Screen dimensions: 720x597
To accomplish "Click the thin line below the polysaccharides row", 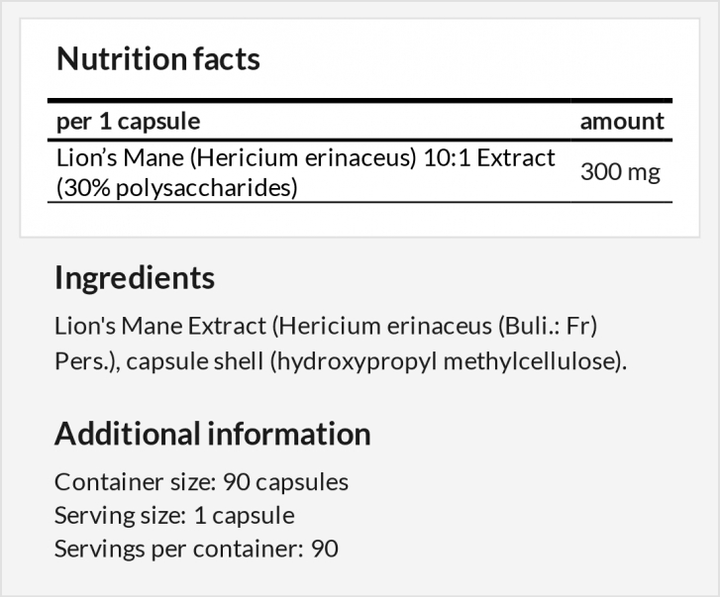I will 360,203.
